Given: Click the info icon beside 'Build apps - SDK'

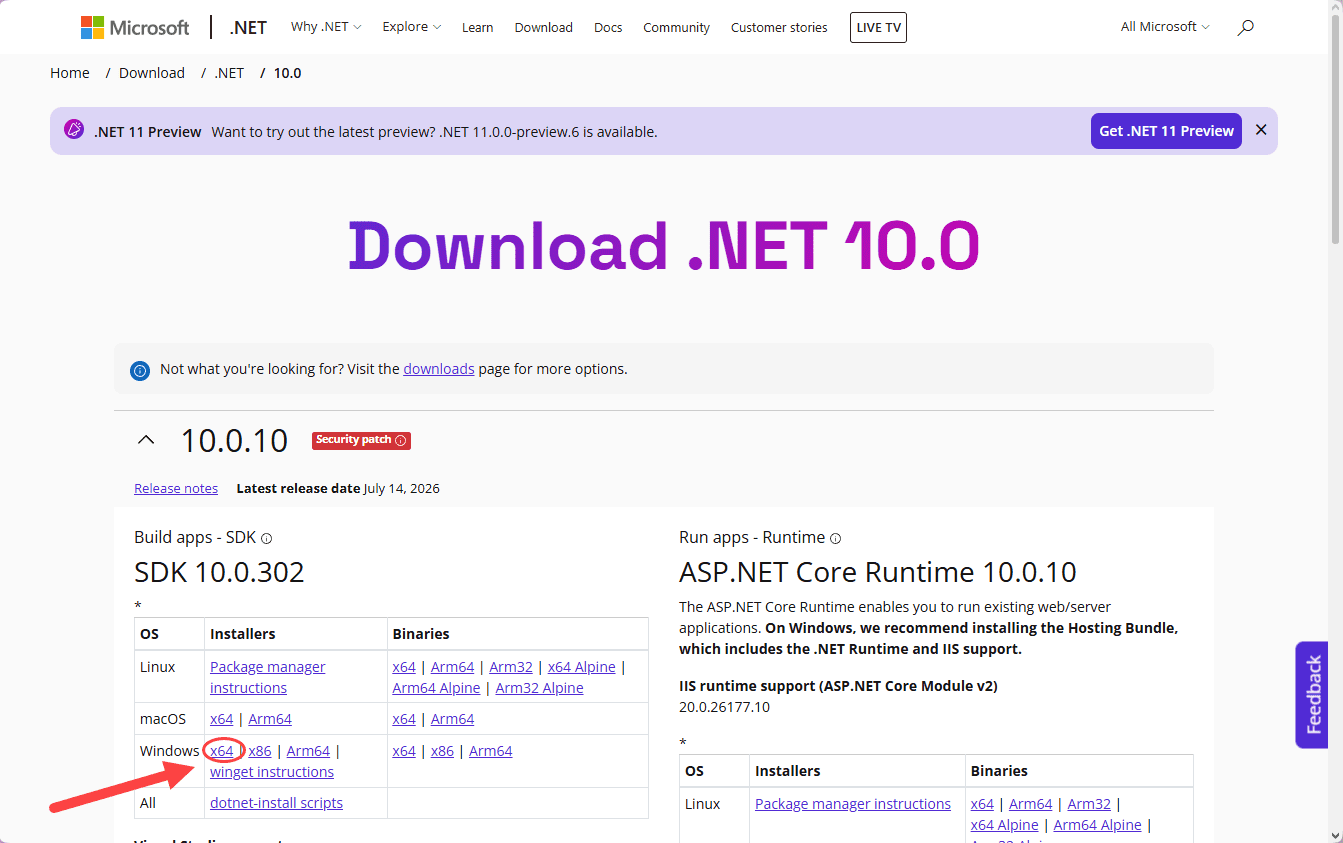Looking at the screenshot, I should point(267,538).
